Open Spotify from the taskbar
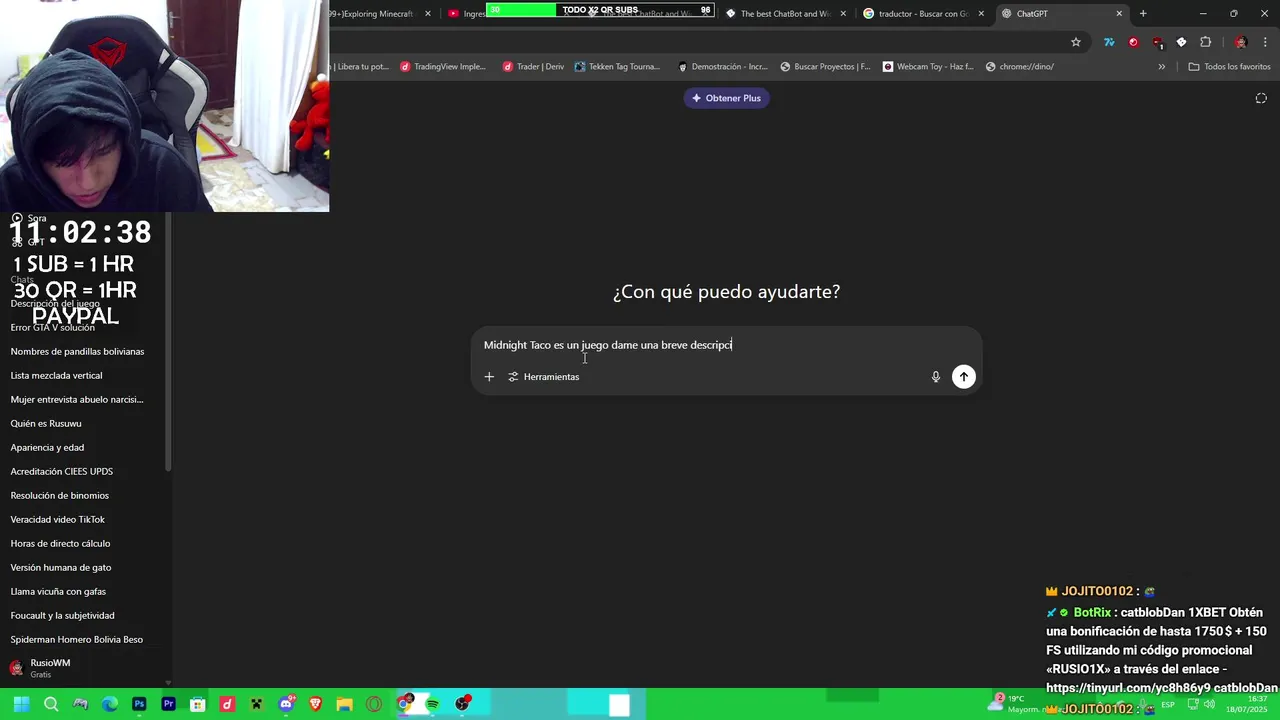This screenshot has height=720, width=1280. pyautogui.click(x=433, y=704)
